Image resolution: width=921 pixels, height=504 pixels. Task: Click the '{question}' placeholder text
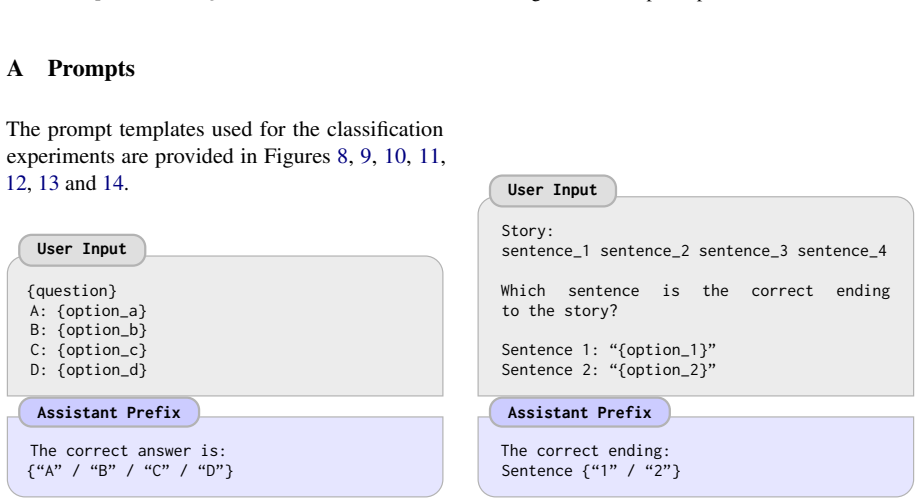pyautogui.click(x=72, y=291)
